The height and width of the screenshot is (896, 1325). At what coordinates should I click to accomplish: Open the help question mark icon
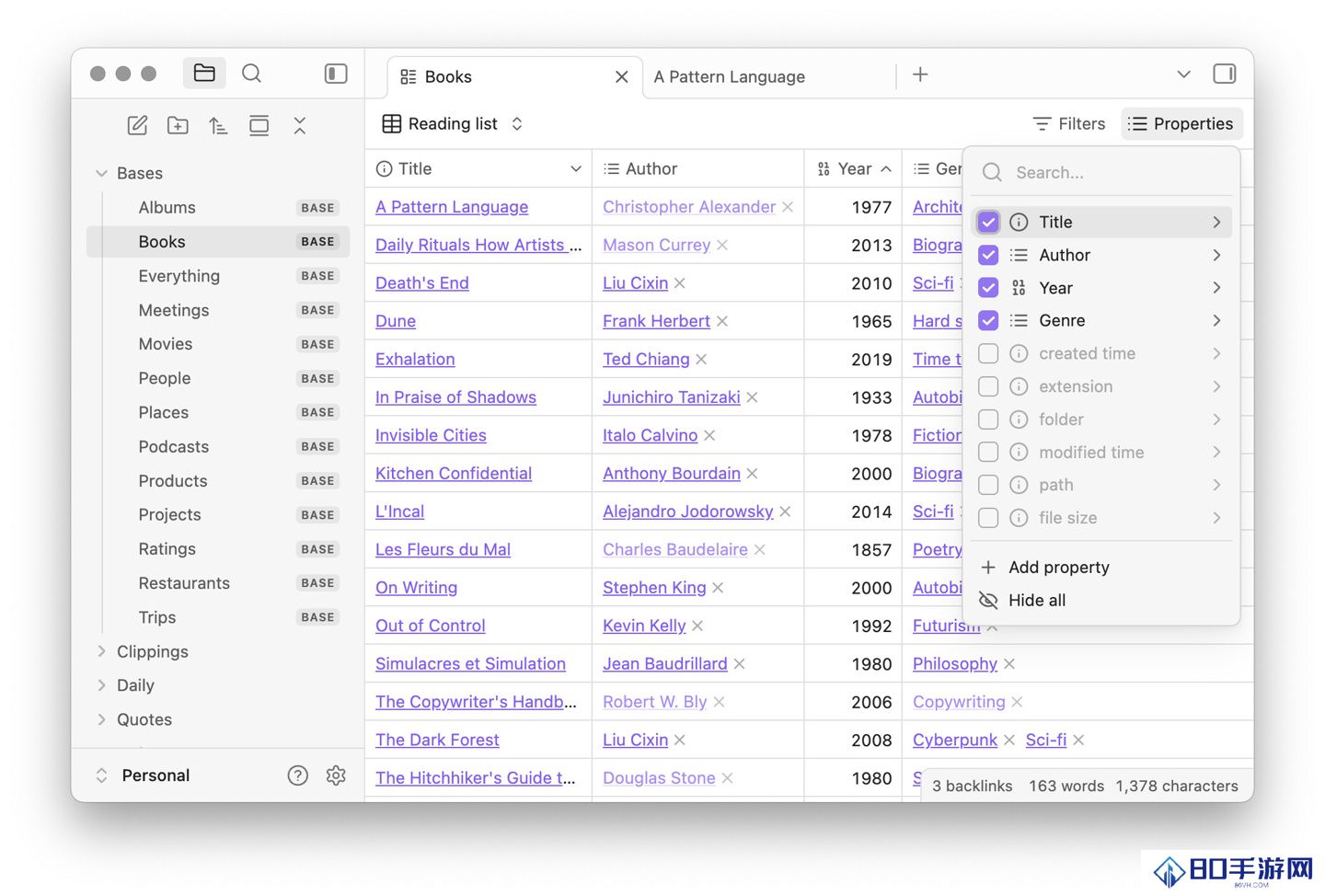297,775
